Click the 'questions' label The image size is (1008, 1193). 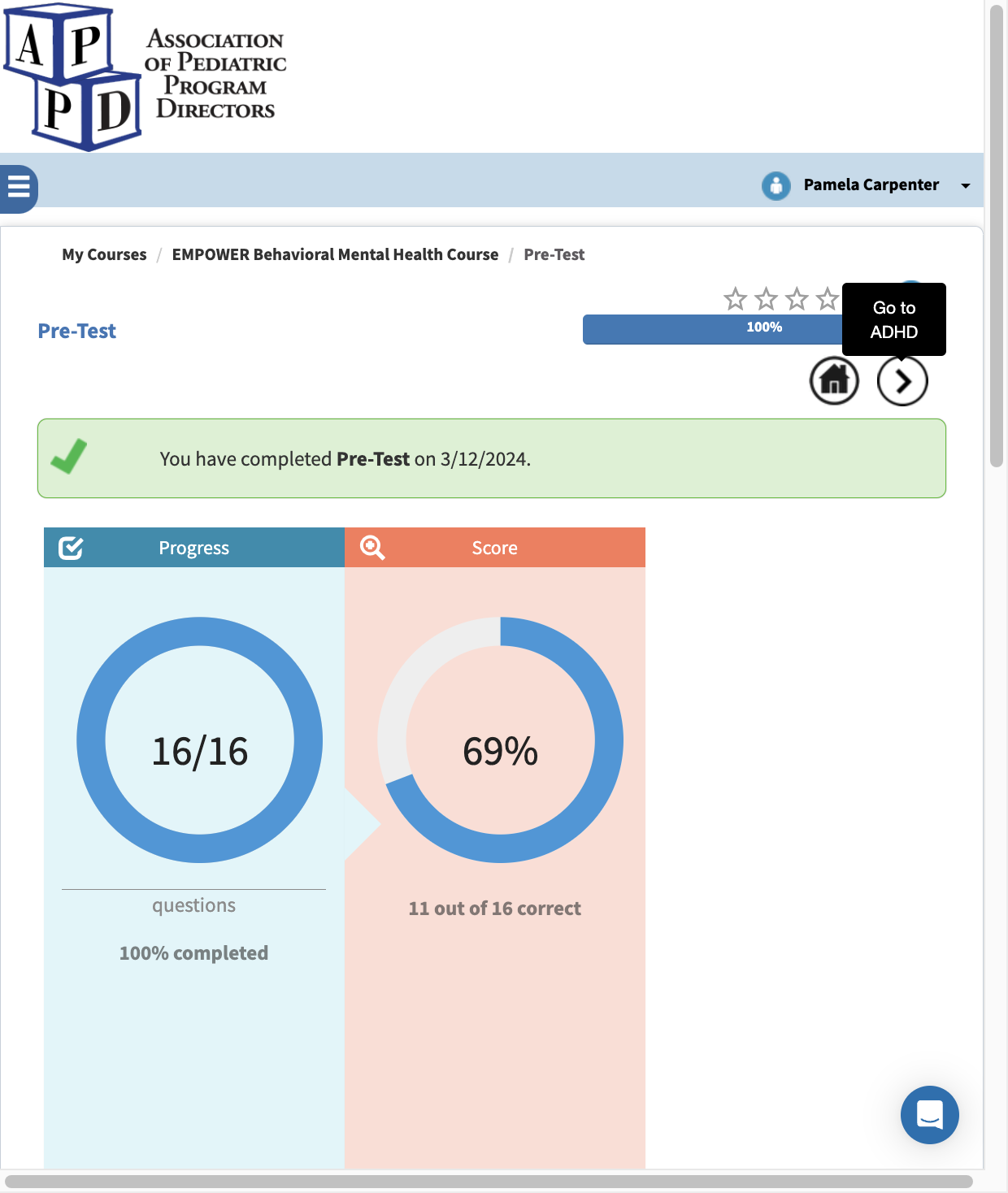193,905
